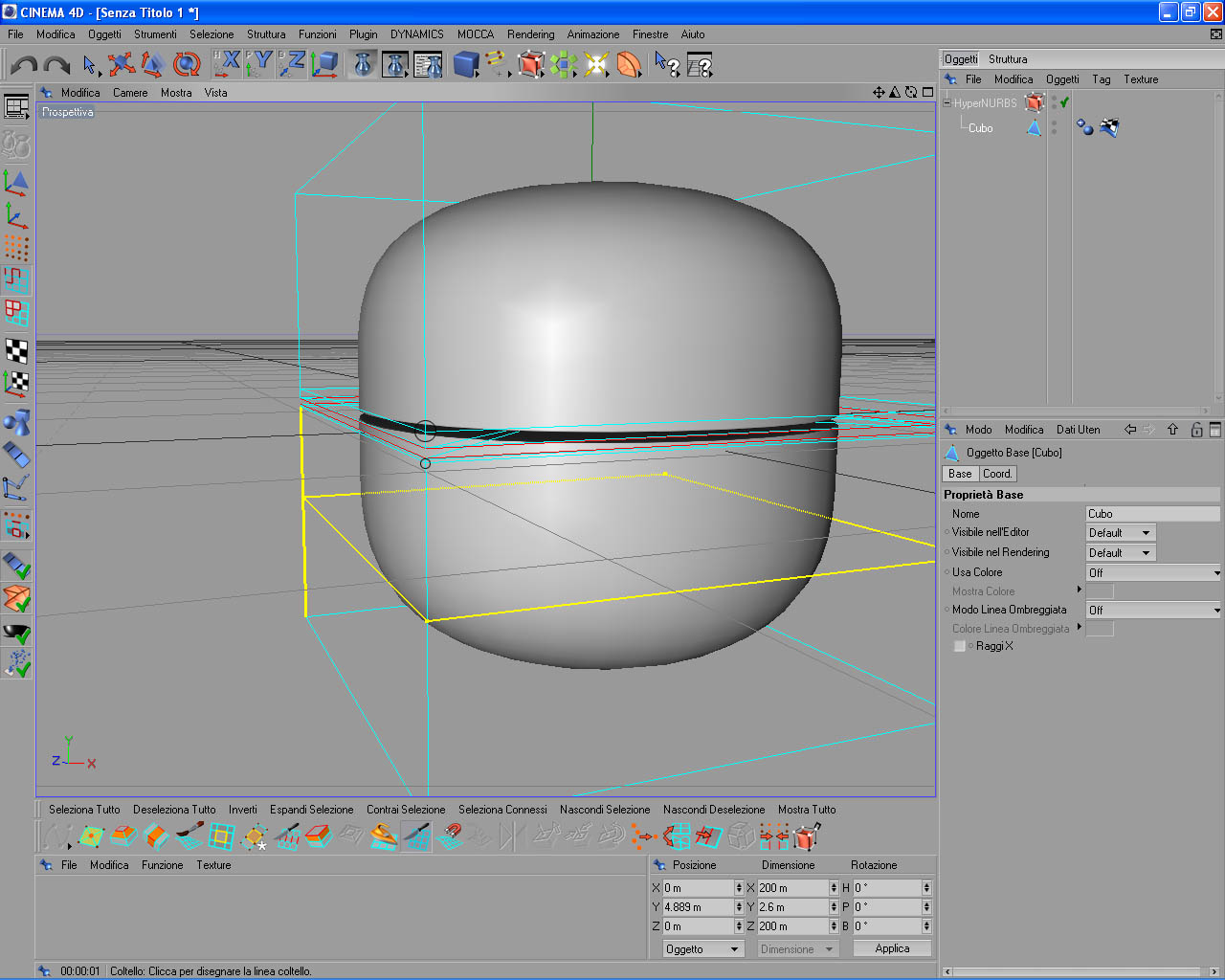Enable the Raggi X checkbox
This screenshot has height=980, width=1225.
960,646
